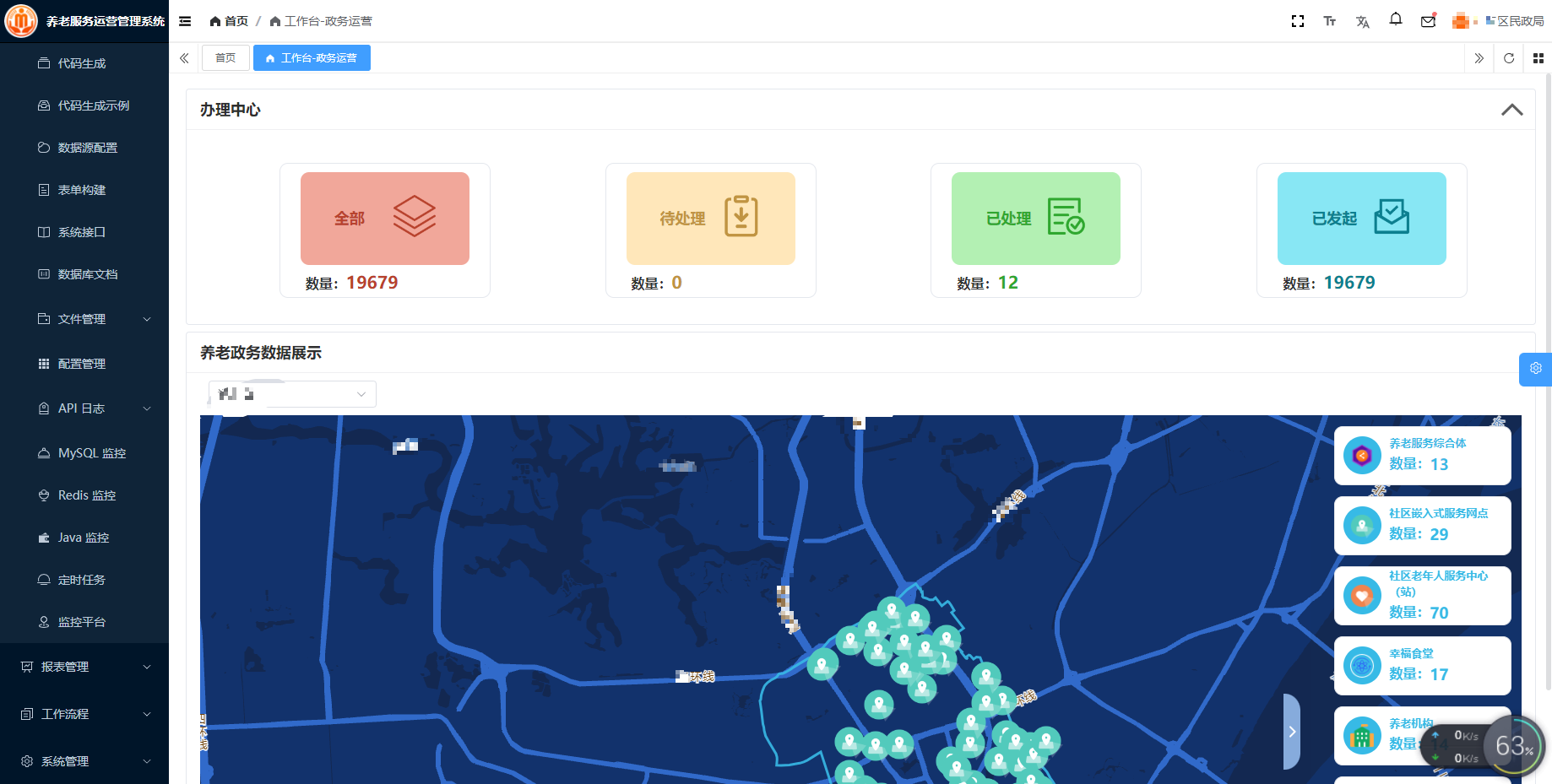Click 幸福食堂 count card
The width and height of the screenshot is (1552, 784).
pos(1423,666)
